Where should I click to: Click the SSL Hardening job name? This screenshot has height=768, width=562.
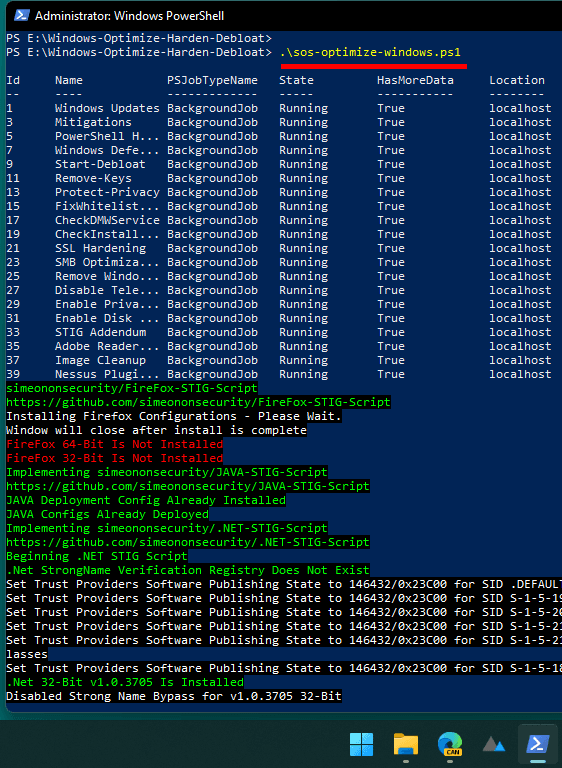point(100,248)
